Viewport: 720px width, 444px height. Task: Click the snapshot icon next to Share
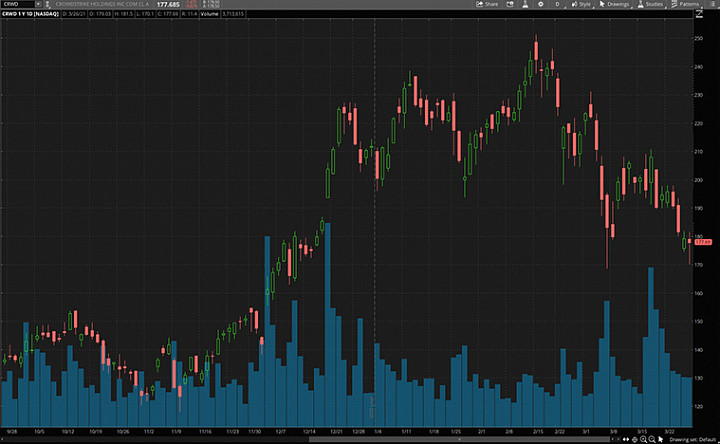510,4
